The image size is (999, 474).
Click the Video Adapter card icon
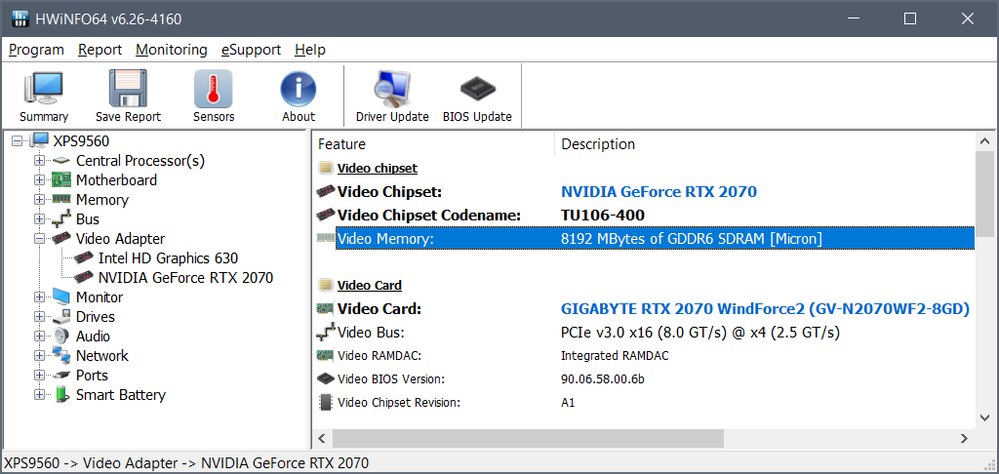click(61, 239)
